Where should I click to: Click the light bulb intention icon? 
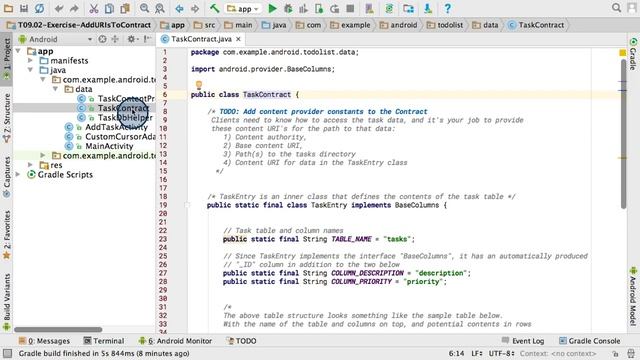tap(199, 85)
